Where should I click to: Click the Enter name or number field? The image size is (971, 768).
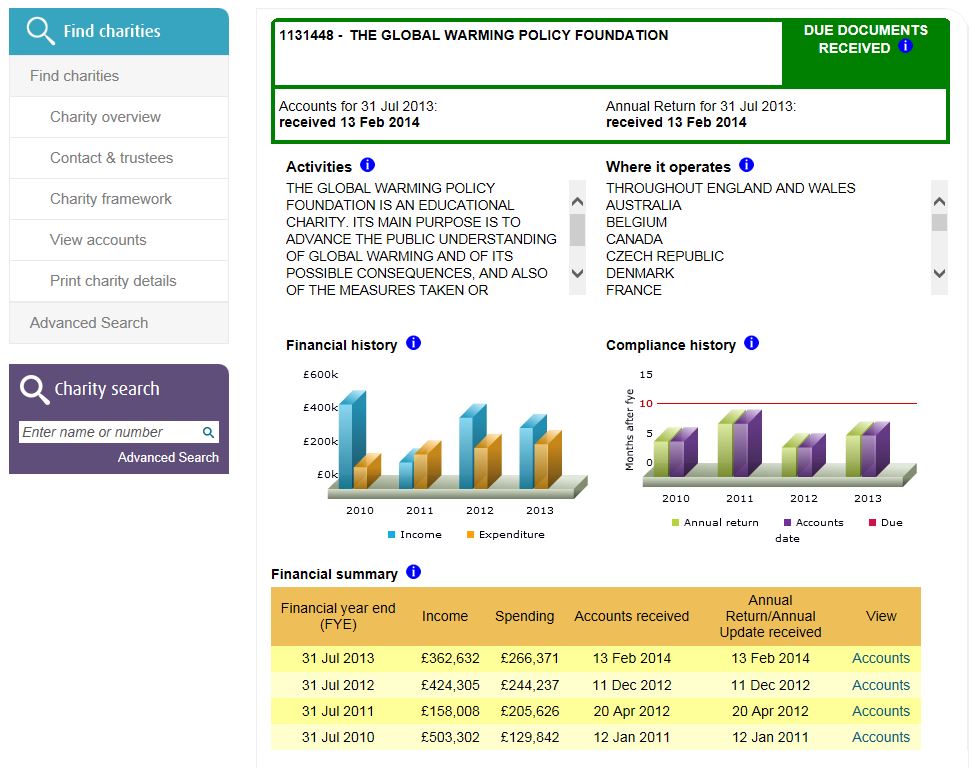click(108, 432)
